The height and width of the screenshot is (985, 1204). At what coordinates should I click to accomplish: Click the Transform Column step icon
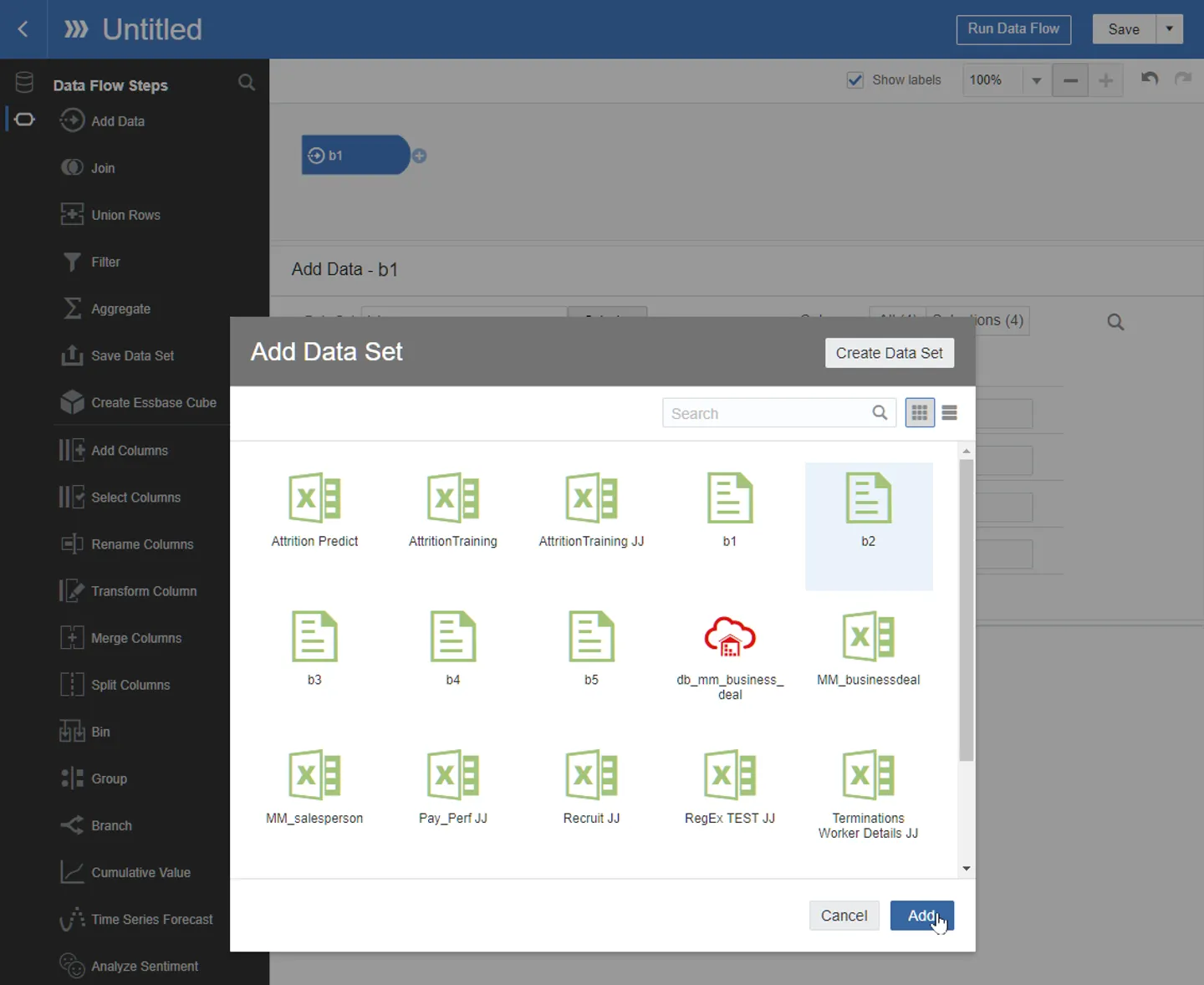[72, 590]
